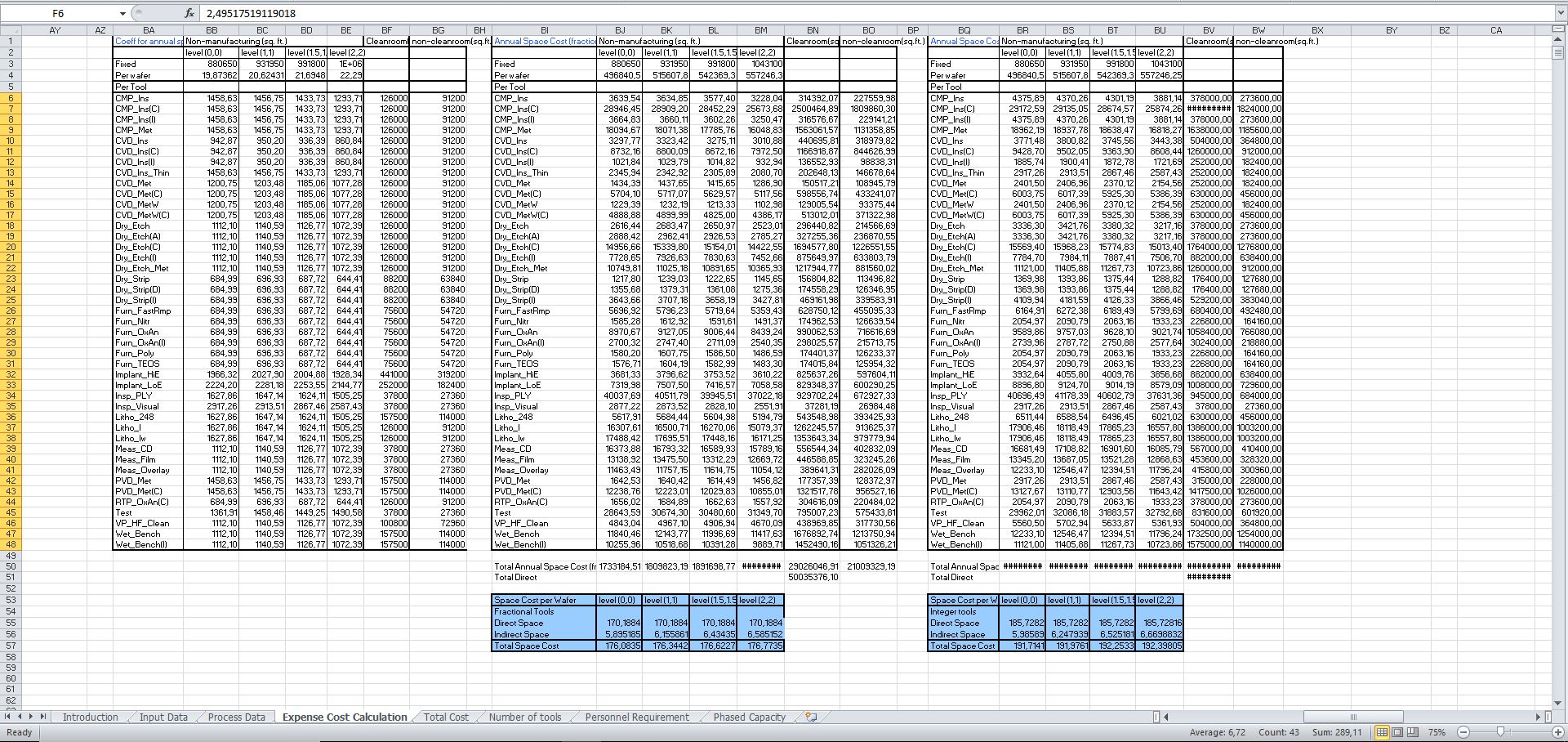
Task: Switch to Normal view icon
Action: (1382, 732)
